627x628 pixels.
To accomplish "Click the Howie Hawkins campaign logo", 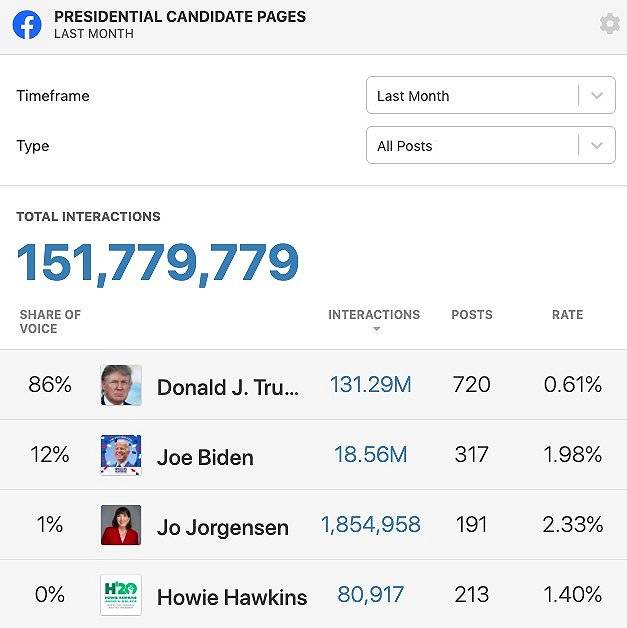I will pyautogui.click(x=121, y=595).
